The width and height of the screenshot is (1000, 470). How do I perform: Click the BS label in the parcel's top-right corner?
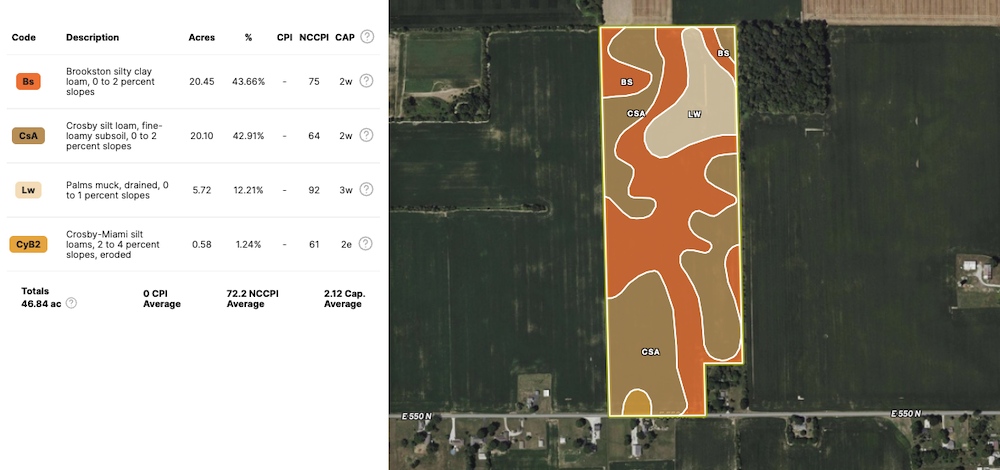723,53
